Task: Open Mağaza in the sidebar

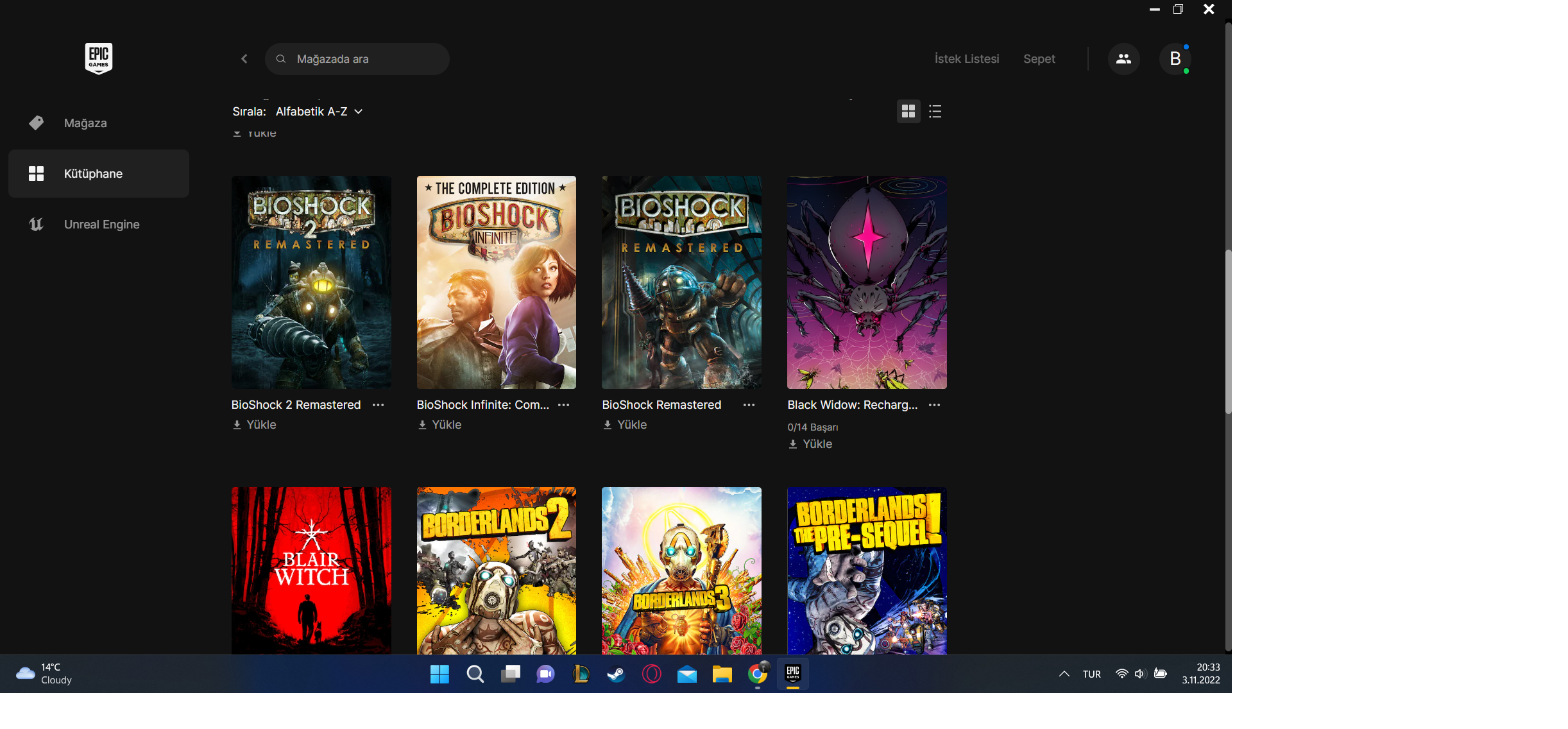Action: pos(99,123)
